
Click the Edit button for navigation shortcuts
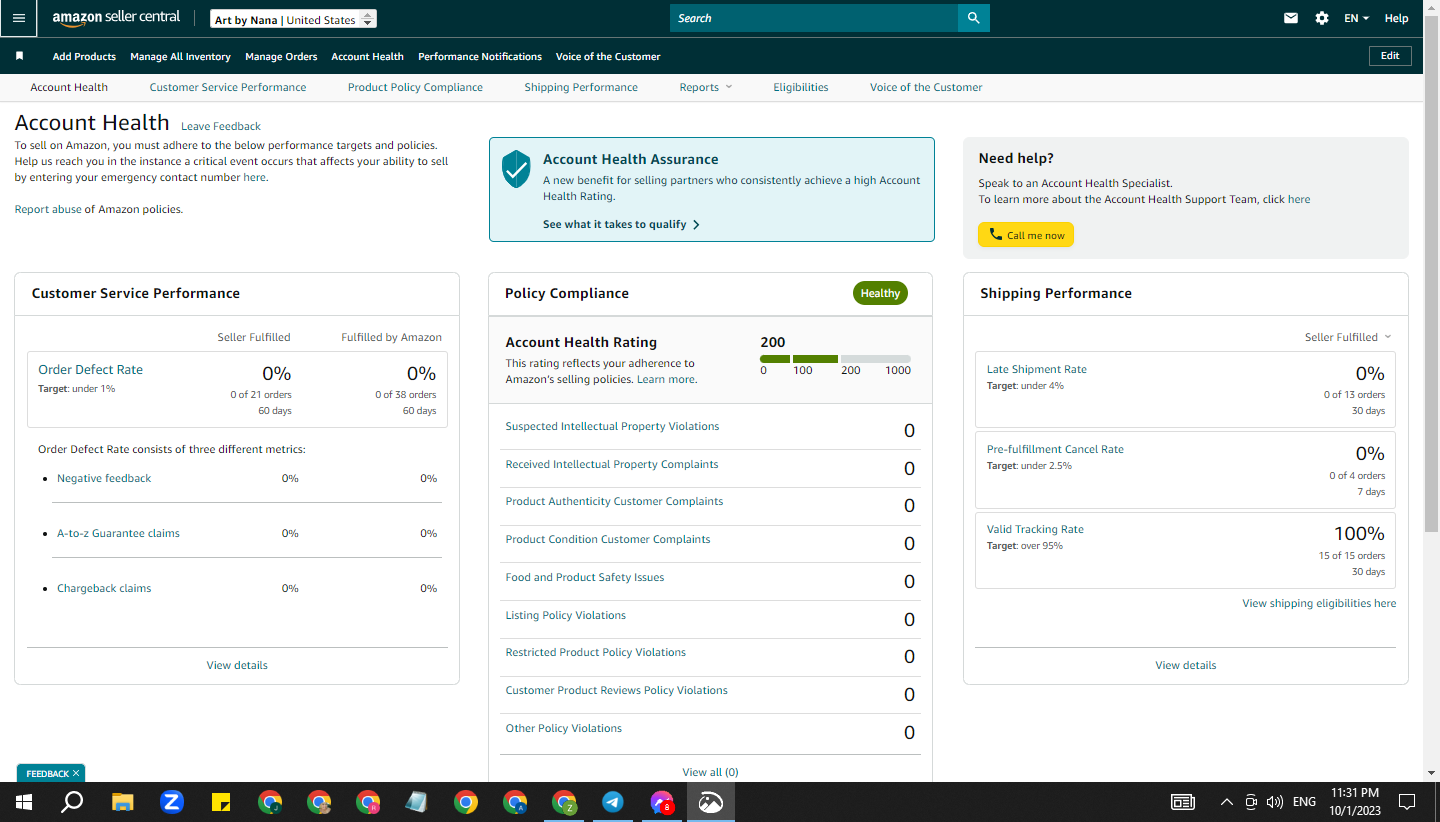[x=1390, y=56]
